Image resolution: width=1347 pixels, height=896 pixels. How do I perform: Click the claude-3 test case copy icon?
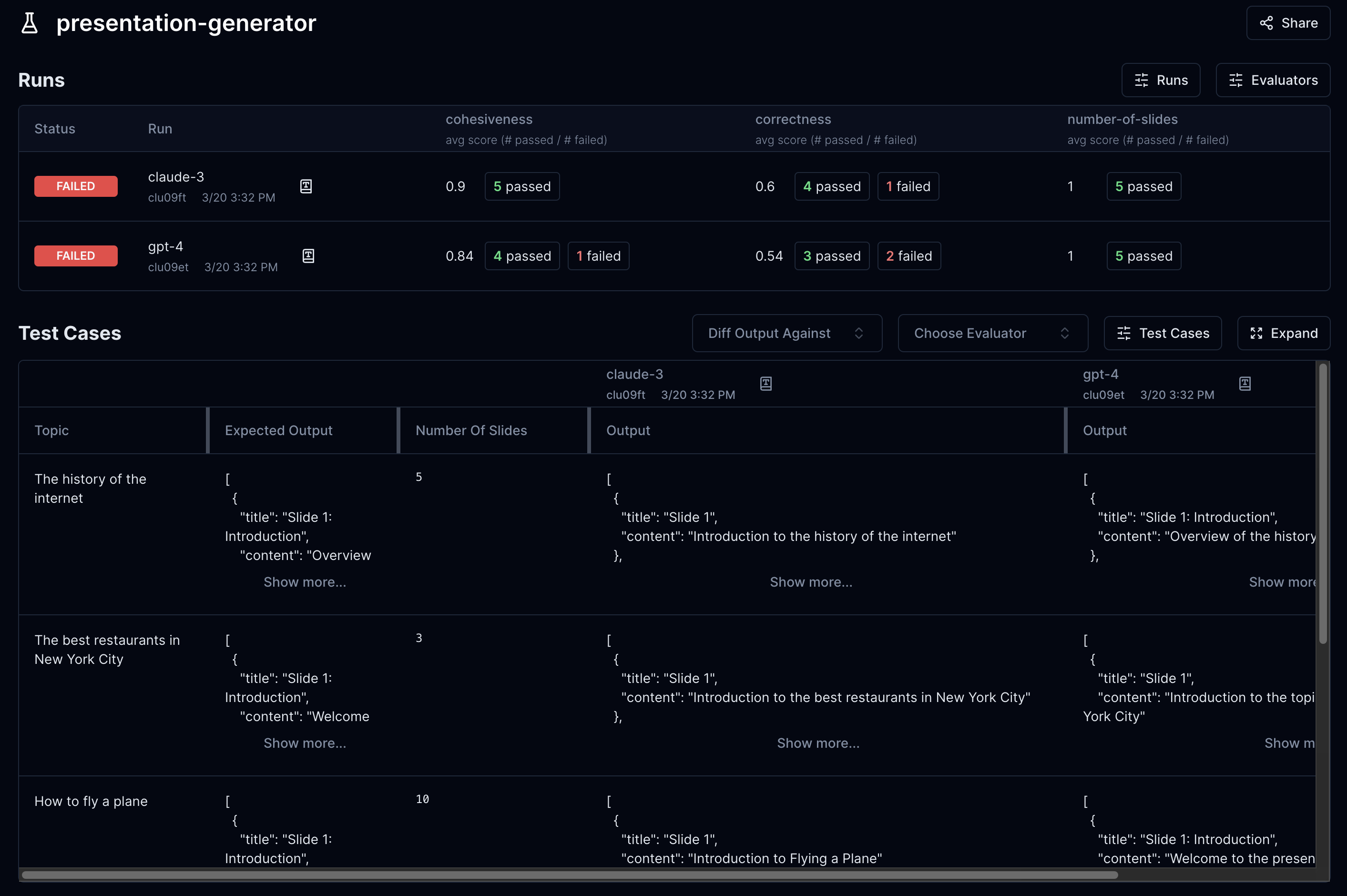(x=766, y=383)
